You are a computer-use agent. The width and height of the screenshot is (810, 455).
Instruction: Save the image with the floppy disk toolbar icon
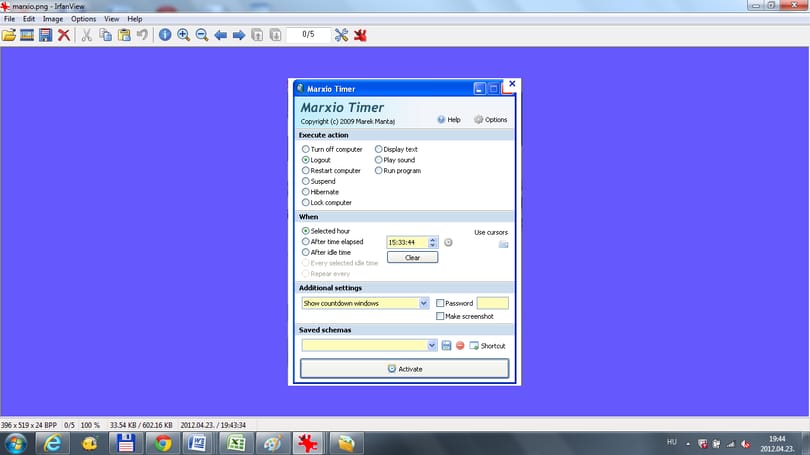pyautogui.click(x=45, y=35)
